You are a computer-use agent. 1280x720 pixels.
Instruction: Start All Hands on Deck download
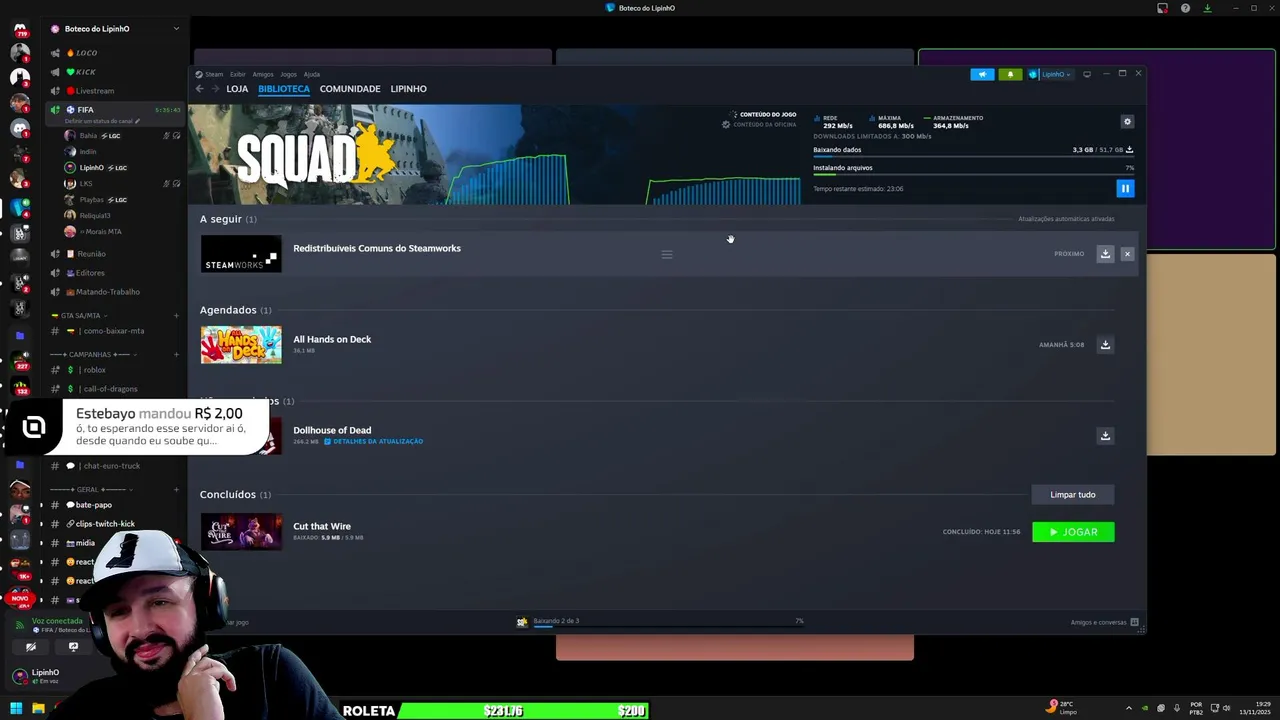[x=1105, y=345]
